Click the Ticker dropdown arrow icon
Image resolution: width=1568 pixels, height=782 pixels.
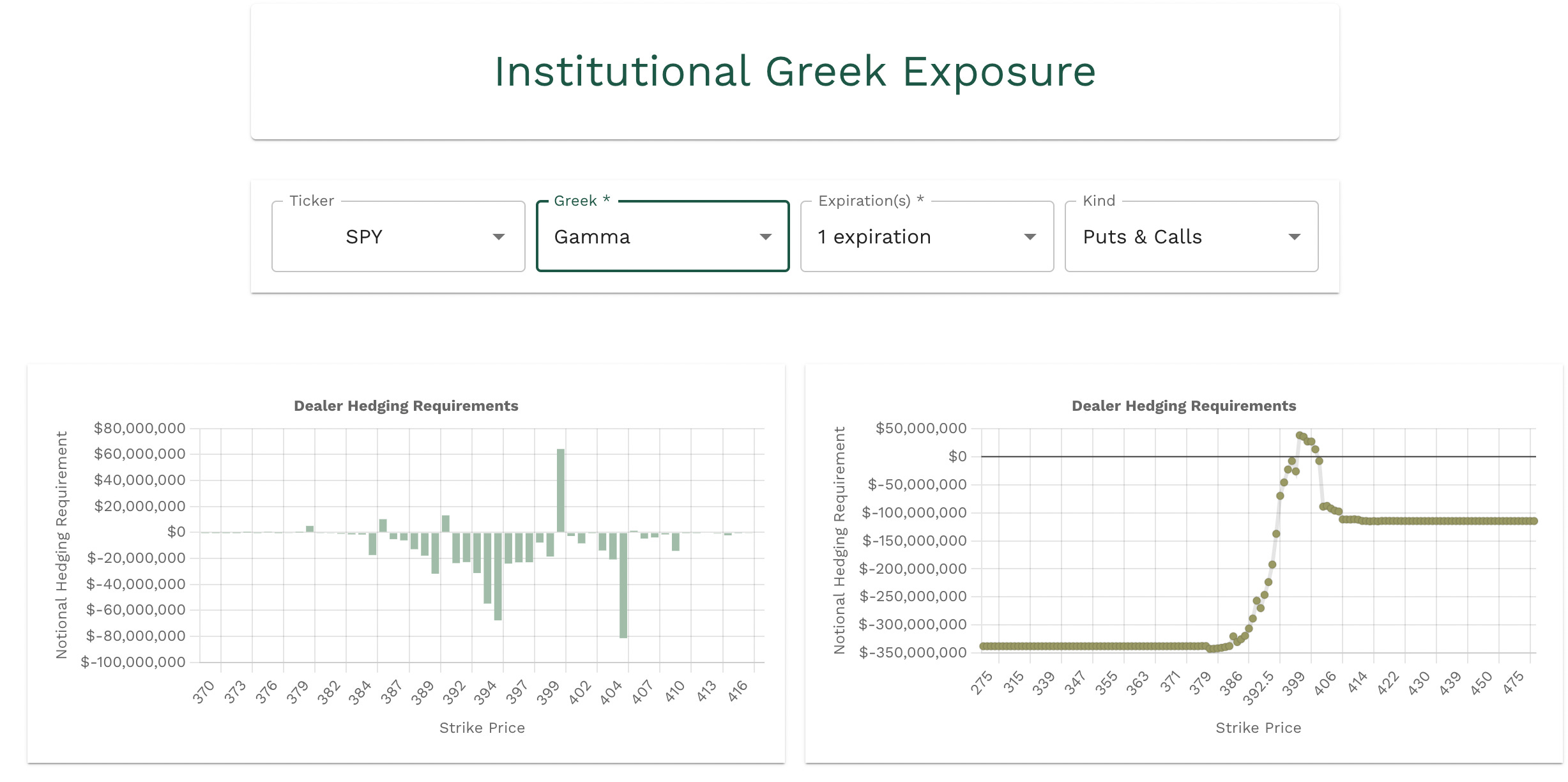pos(499,237)
